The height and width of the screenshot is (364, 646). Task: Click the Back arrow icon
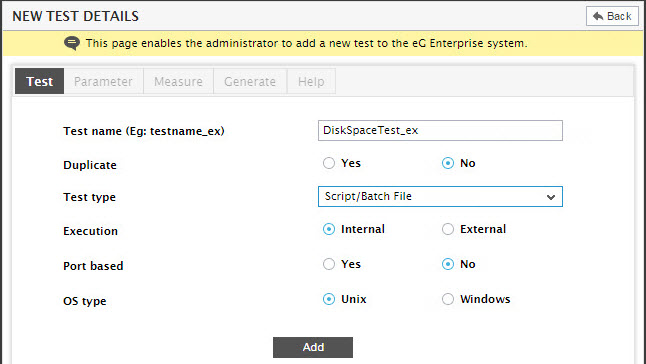[x=598, y=16]
